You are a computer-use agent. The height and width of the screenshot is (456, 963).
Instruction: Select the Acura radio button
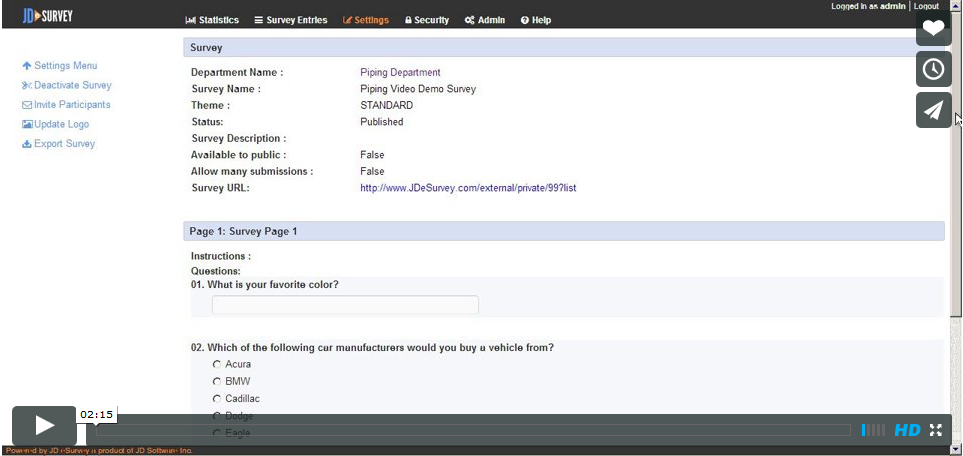point(217,364)
